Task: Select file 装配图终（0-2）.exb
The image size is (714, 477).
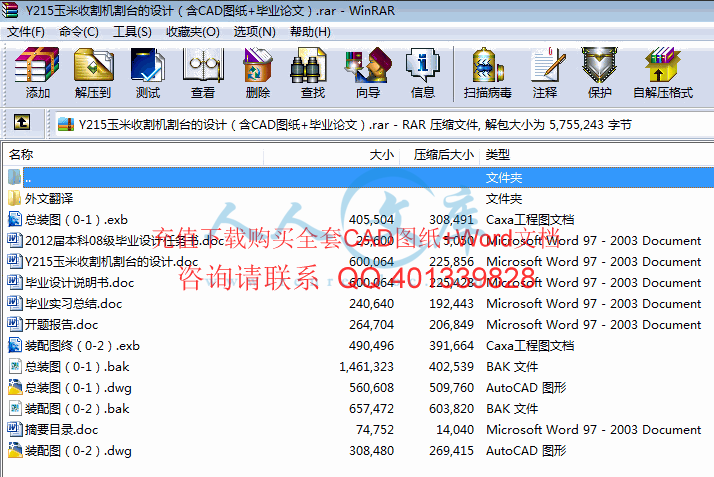Action: coord(82,345)
